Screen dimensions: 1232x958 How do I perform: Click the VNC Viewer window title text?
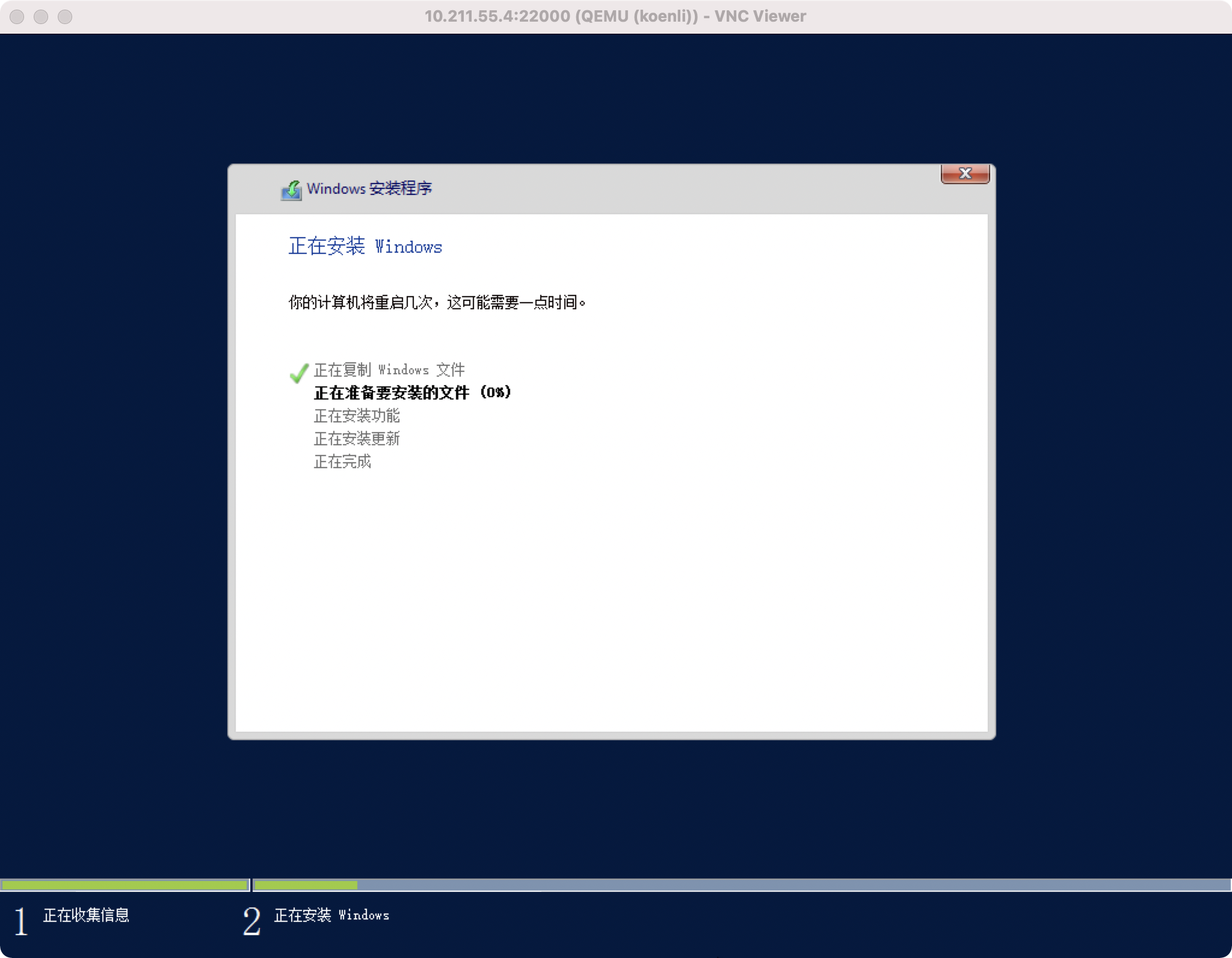615,16
